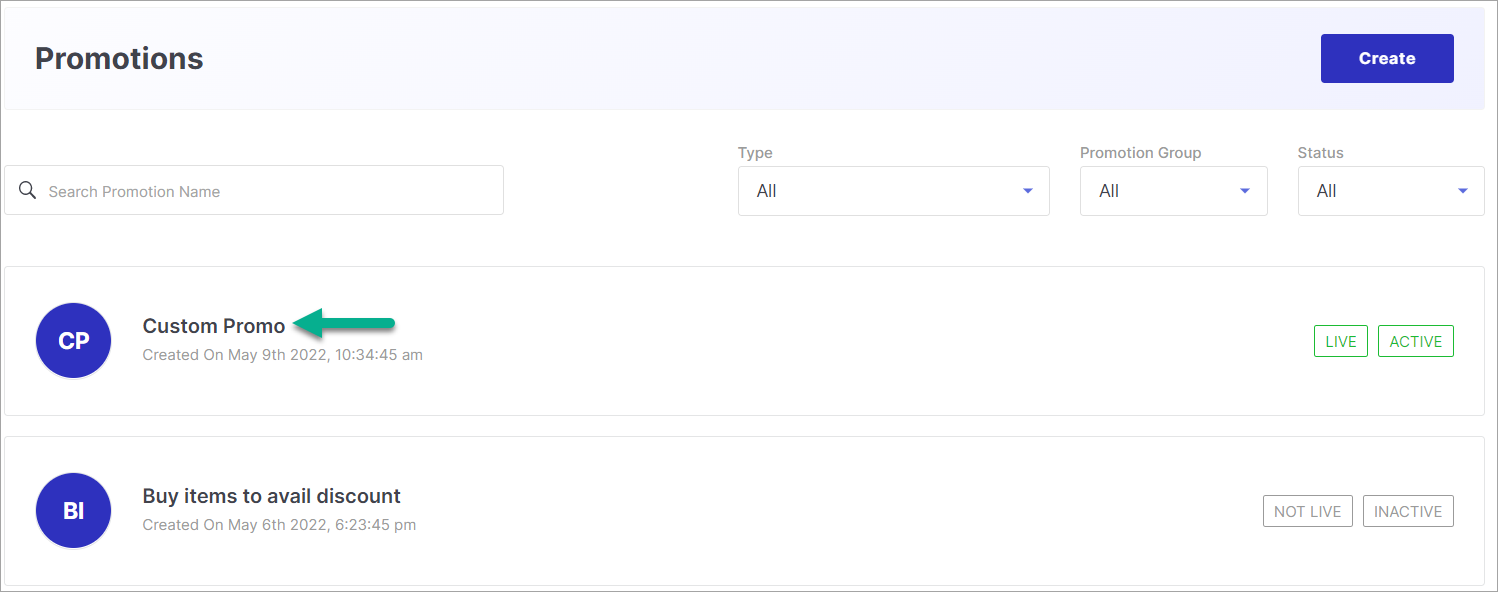Click the CP avatar circle

point(73,341)
